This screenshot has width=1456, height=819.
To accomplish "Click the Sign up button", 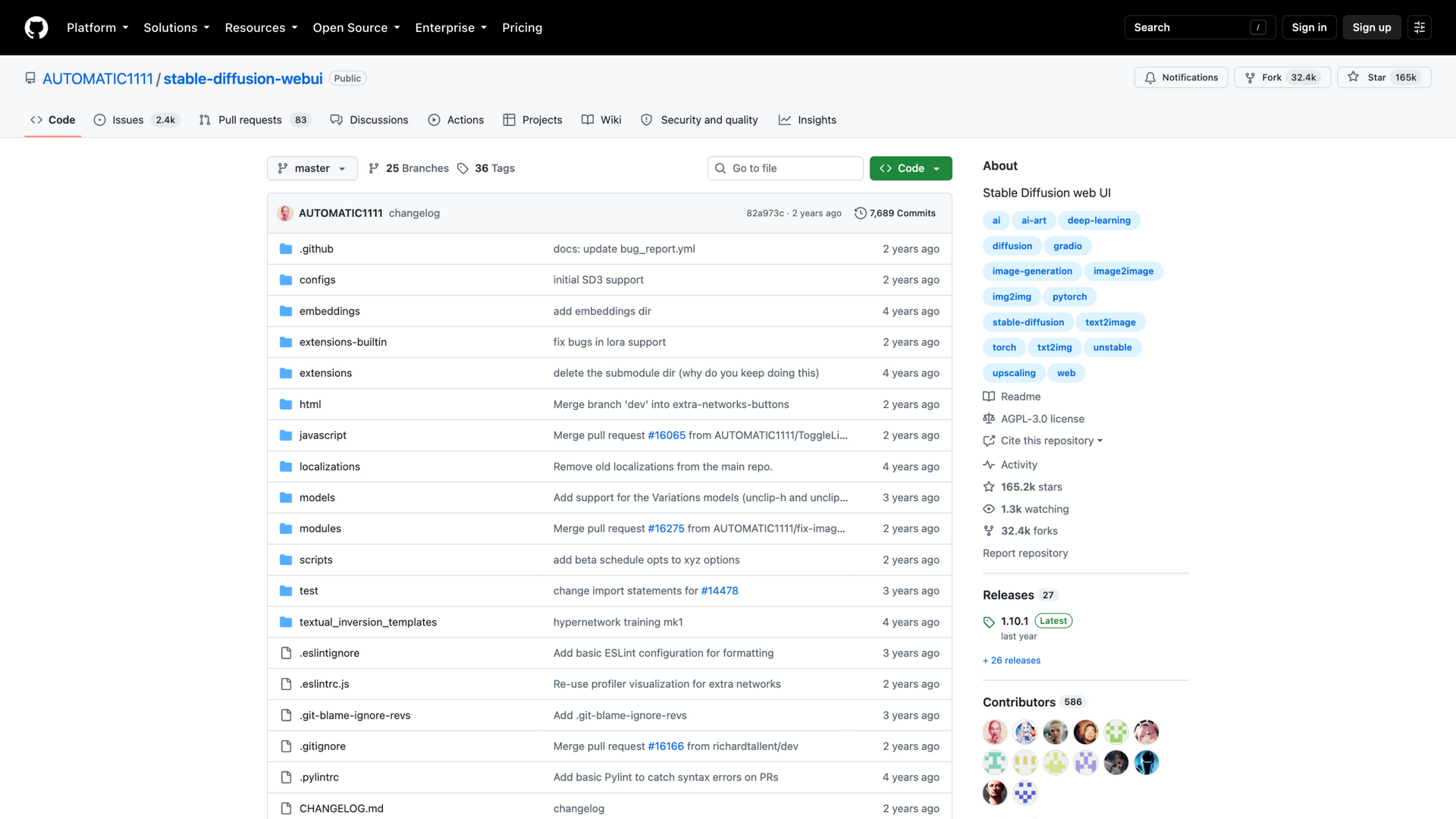I will [x=1372, y=27].
